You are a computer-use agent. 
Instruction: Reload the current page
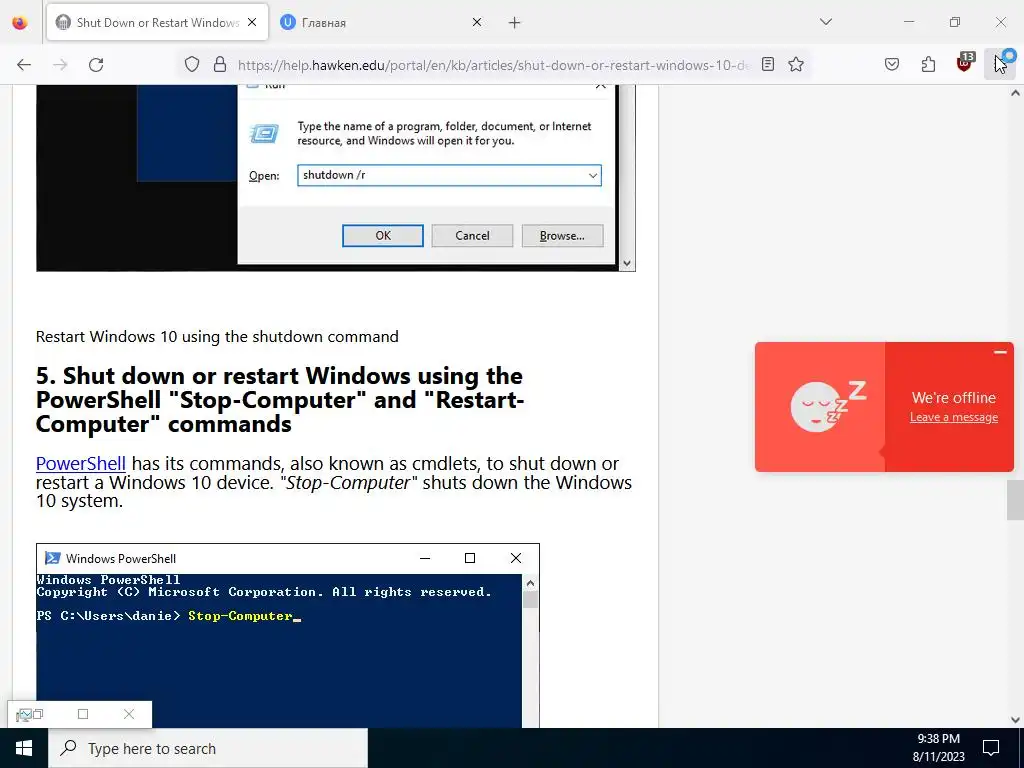96,65
